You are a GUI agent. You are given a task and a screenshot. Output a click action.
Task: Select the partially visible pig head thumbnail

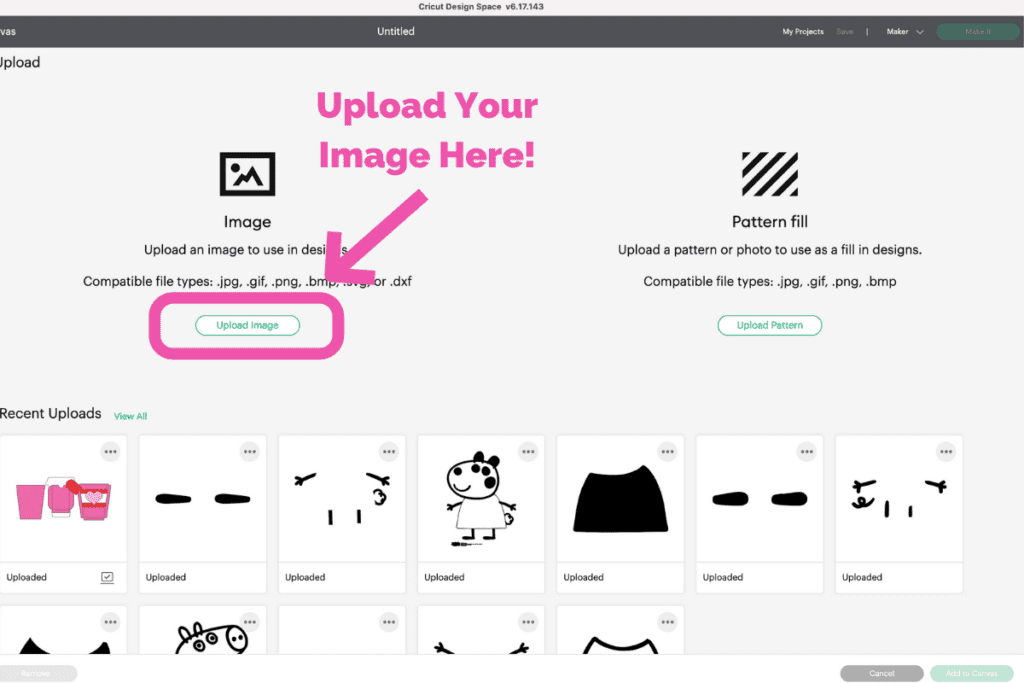point(202,631)
